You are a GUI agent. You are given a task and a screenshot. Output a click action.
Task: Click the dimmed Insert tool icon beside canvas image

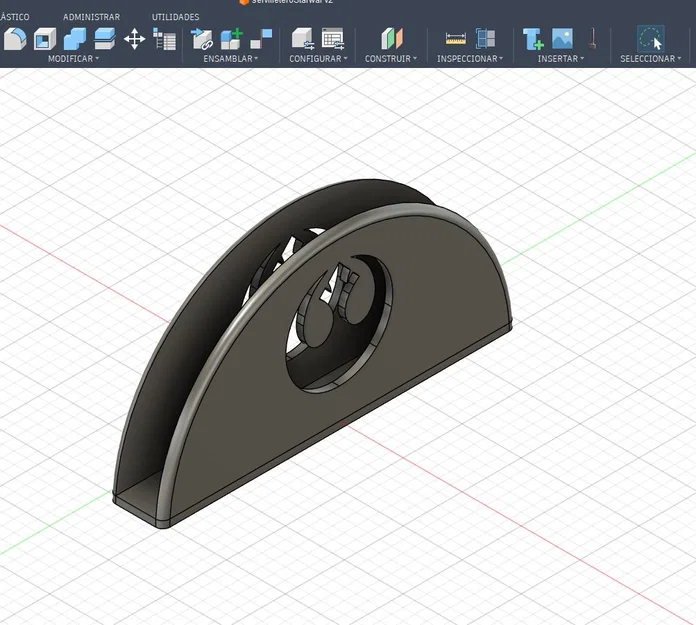(x=592, y=39)
